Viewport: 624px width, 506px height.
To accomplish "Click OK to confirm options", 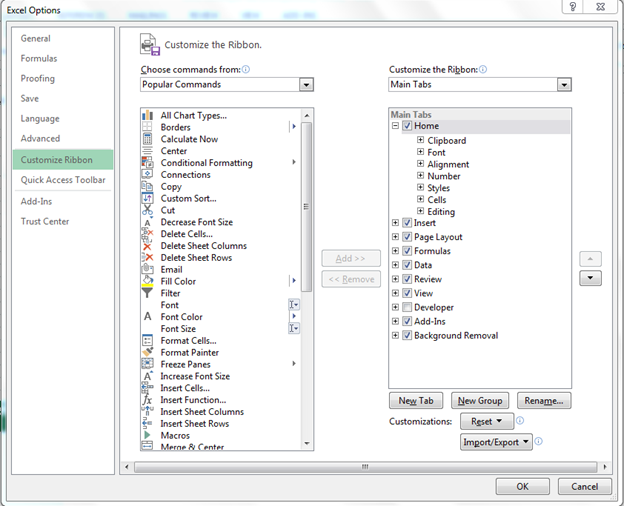I will (523, 486).
